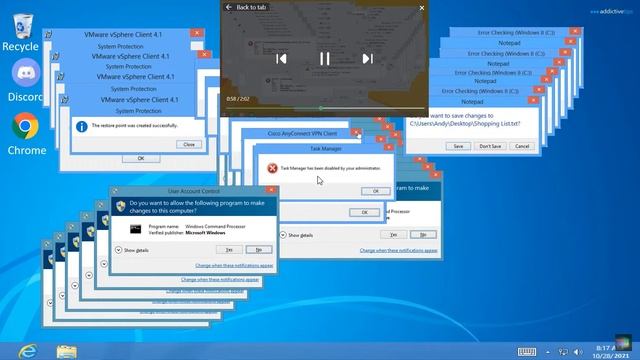Open File Explorer from the taskbar
Screen dimensions: 640x360
click(x=67, y=351)
